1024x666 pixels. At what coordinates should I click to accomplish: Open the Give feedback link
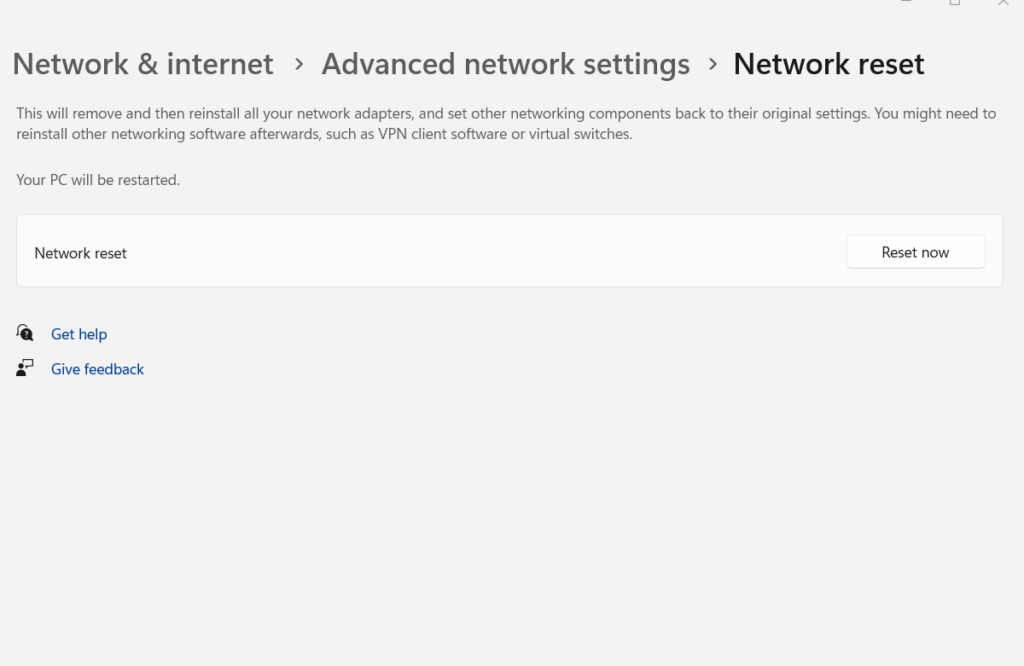(97, 368)
